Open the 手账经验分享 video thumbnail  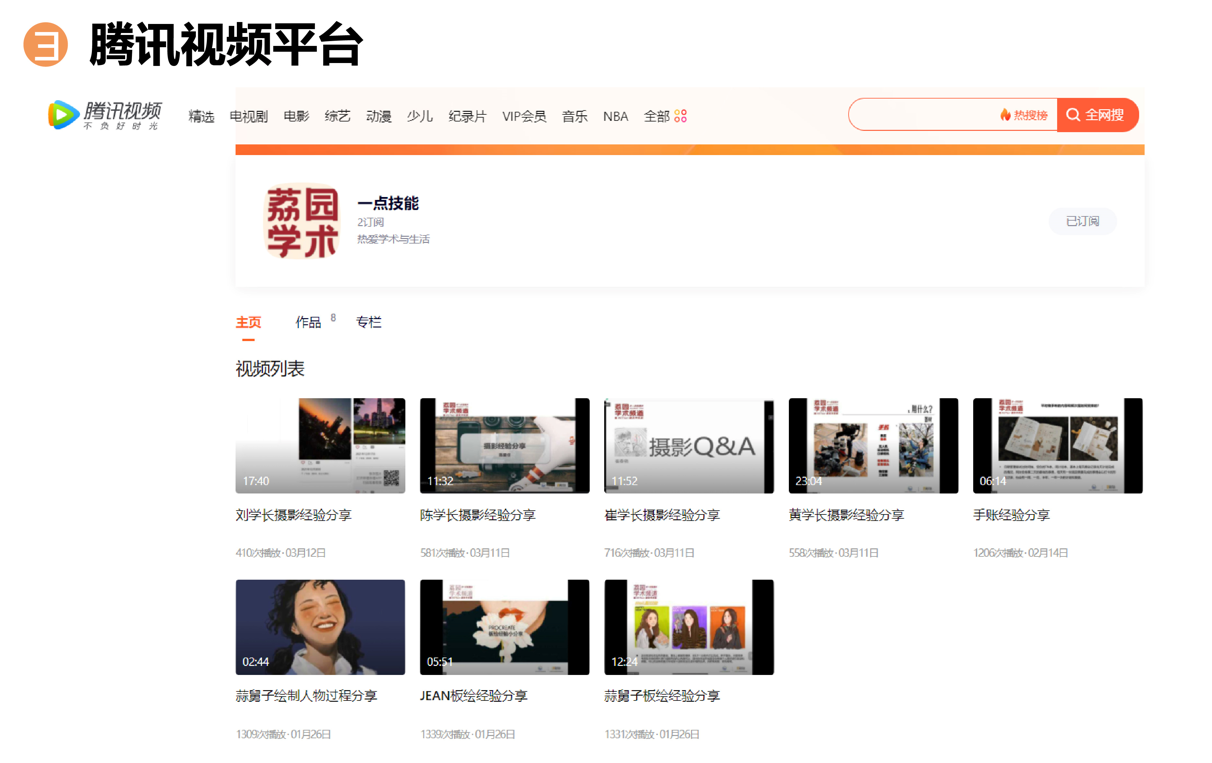click(x=1057, y=445)
